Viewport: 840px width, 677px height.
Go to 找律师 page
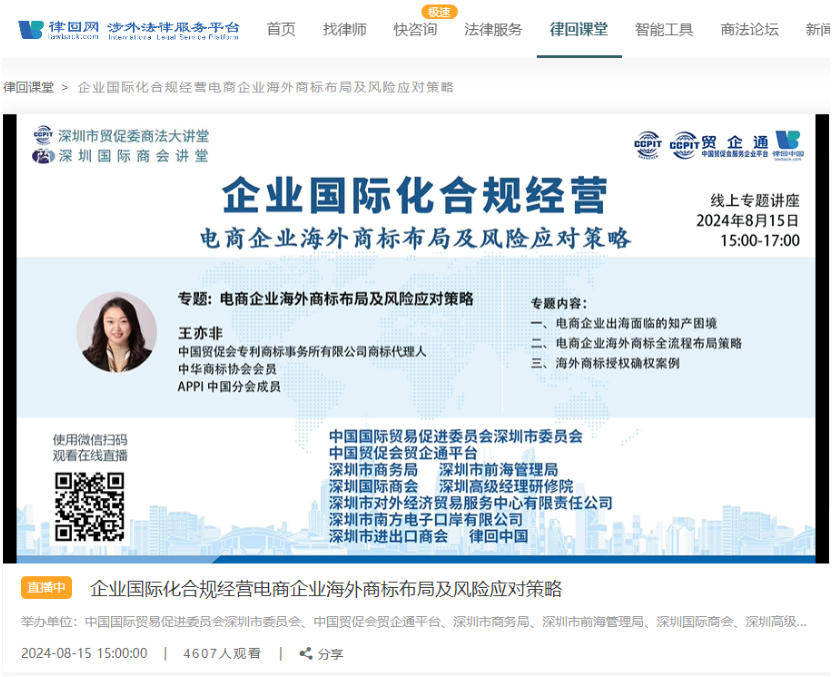[x=344, y=29]
